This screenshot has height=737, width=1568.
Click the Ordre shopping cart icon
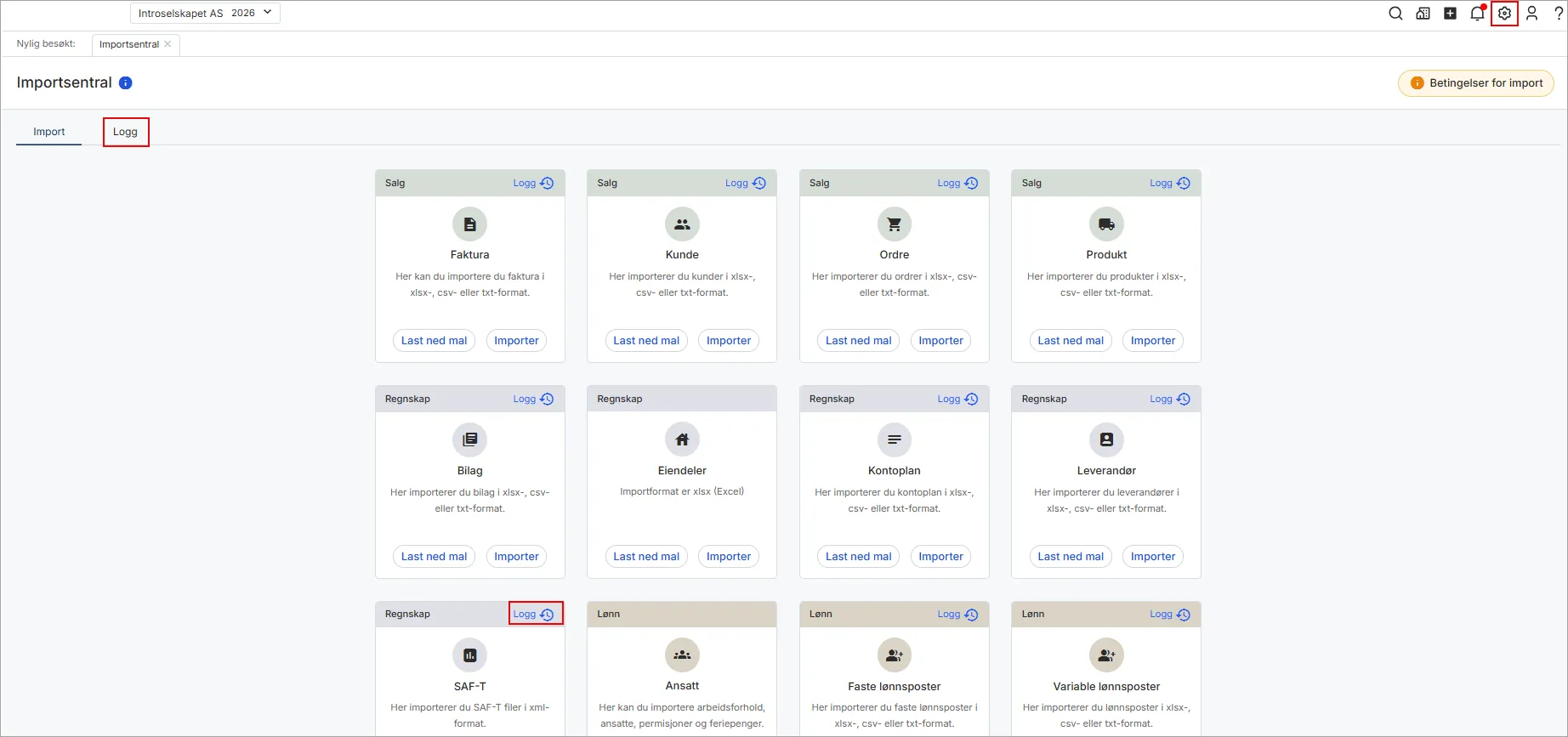pos(895,224)
